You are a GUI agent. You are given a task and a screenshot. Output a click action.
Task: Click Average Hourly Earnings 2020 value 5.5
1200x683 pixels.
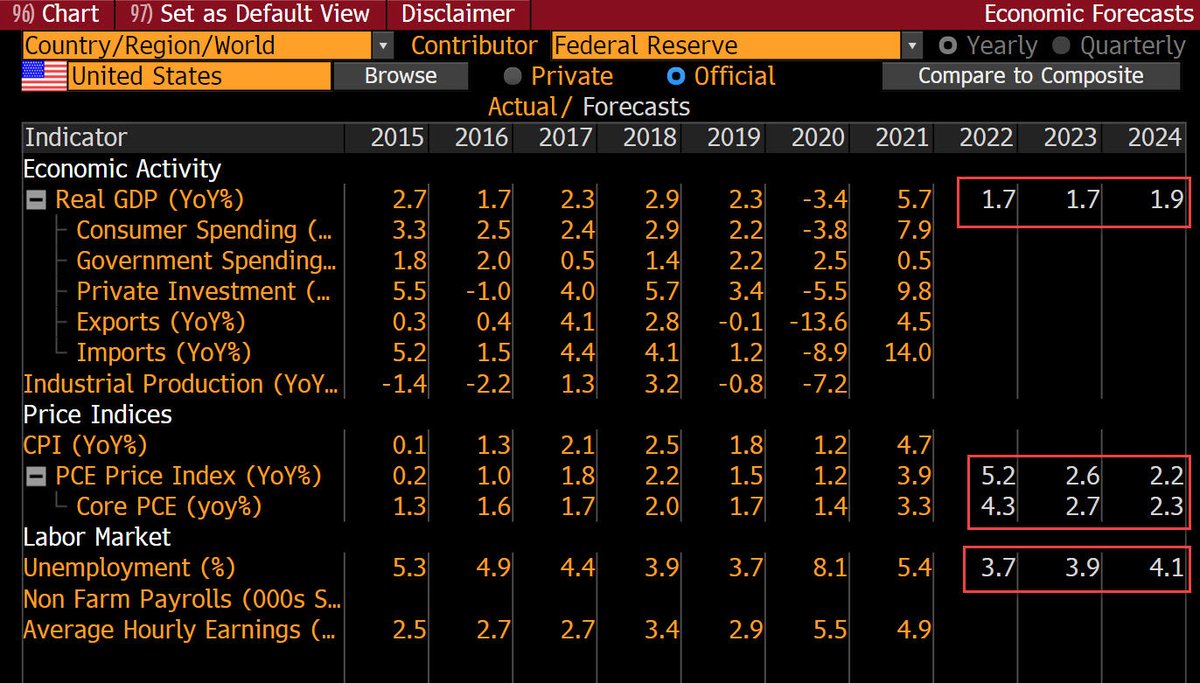click(x=831, y=630)
